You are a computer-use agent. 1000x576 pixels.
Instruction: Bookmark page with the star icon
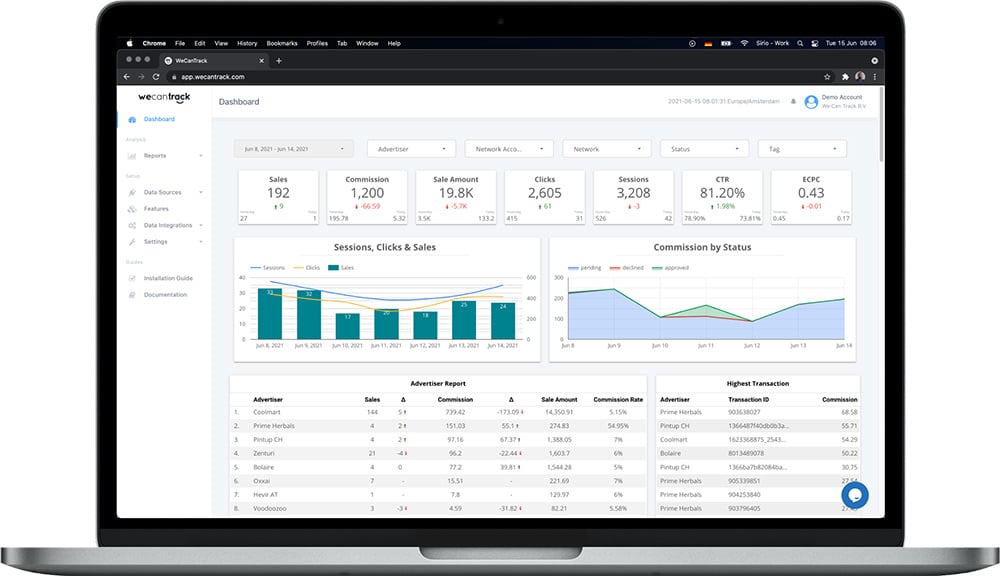click(829, 76)
